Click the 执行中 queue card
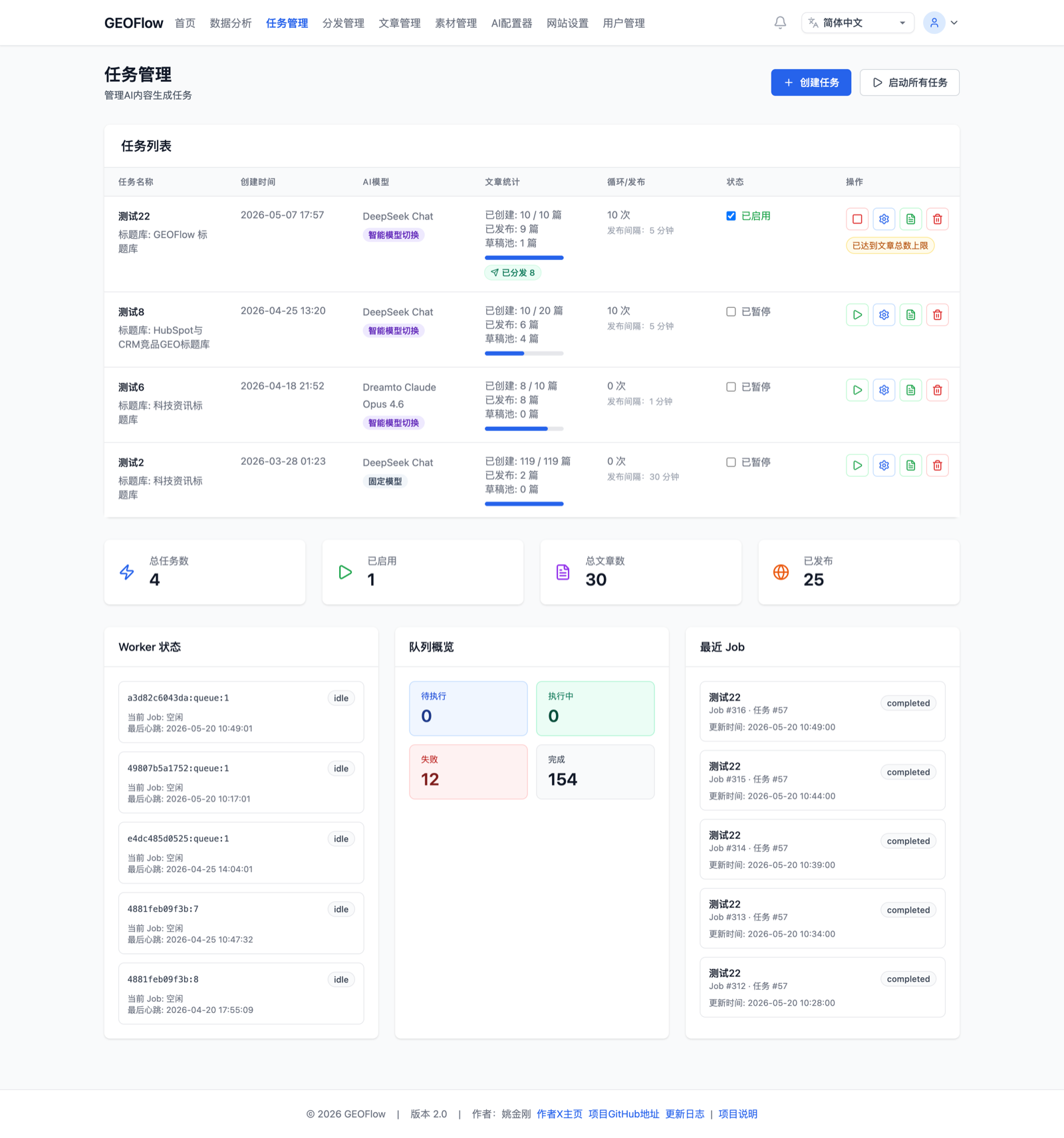This screenshot has width=1064, height=1138. (x=595, y=708)
